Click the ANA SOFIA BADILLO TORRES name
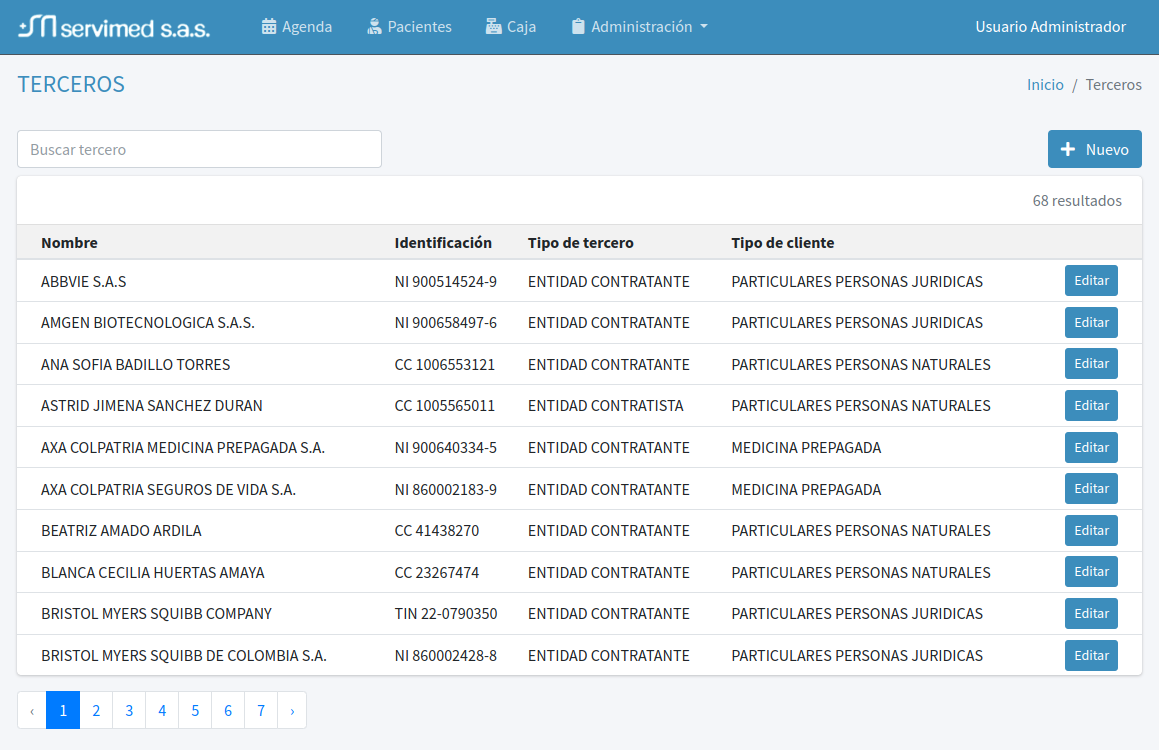Screen dimensions: 1159x750 (x=135, y=365)
